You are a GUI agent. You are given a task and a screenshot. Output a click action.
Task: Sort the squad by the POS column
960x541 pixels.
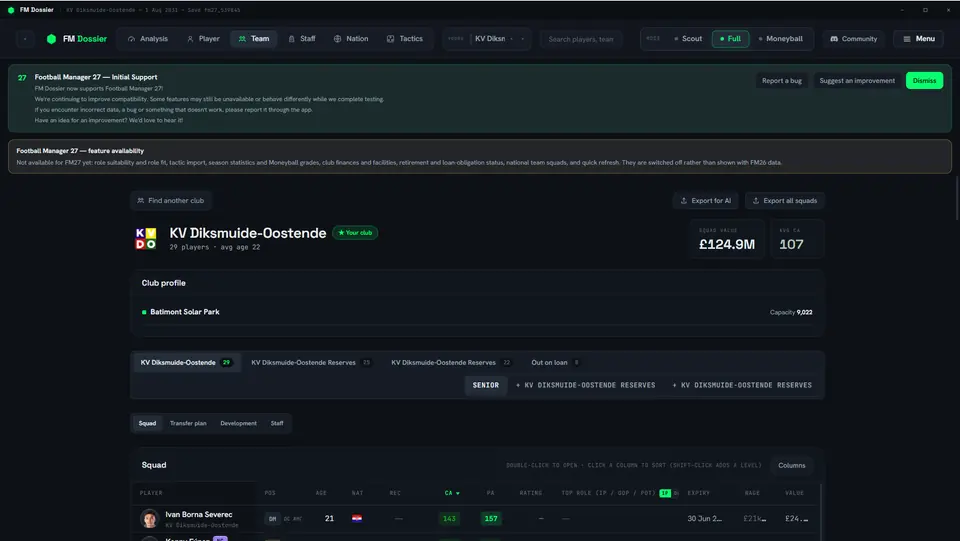tap(270, 493)
